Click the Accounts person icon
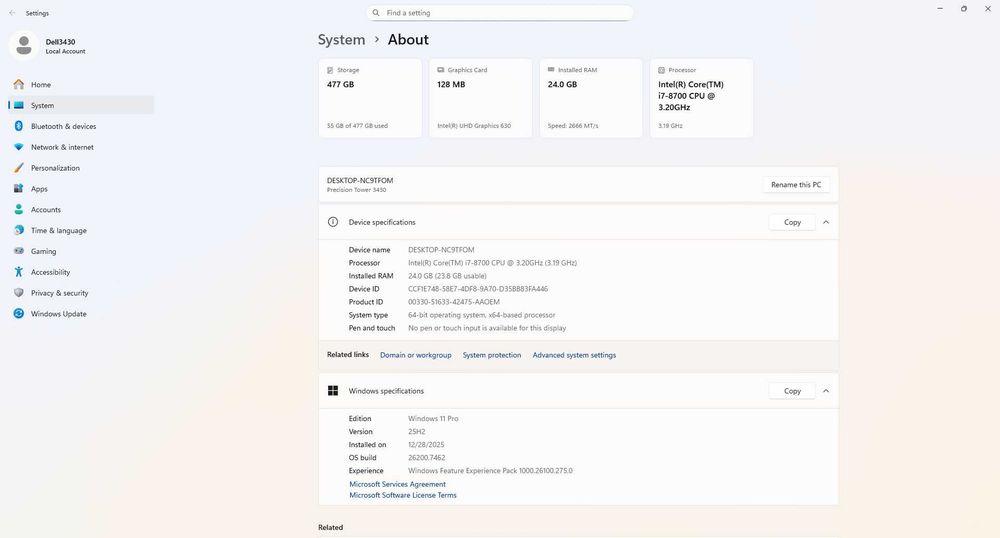 pos(18,210)
